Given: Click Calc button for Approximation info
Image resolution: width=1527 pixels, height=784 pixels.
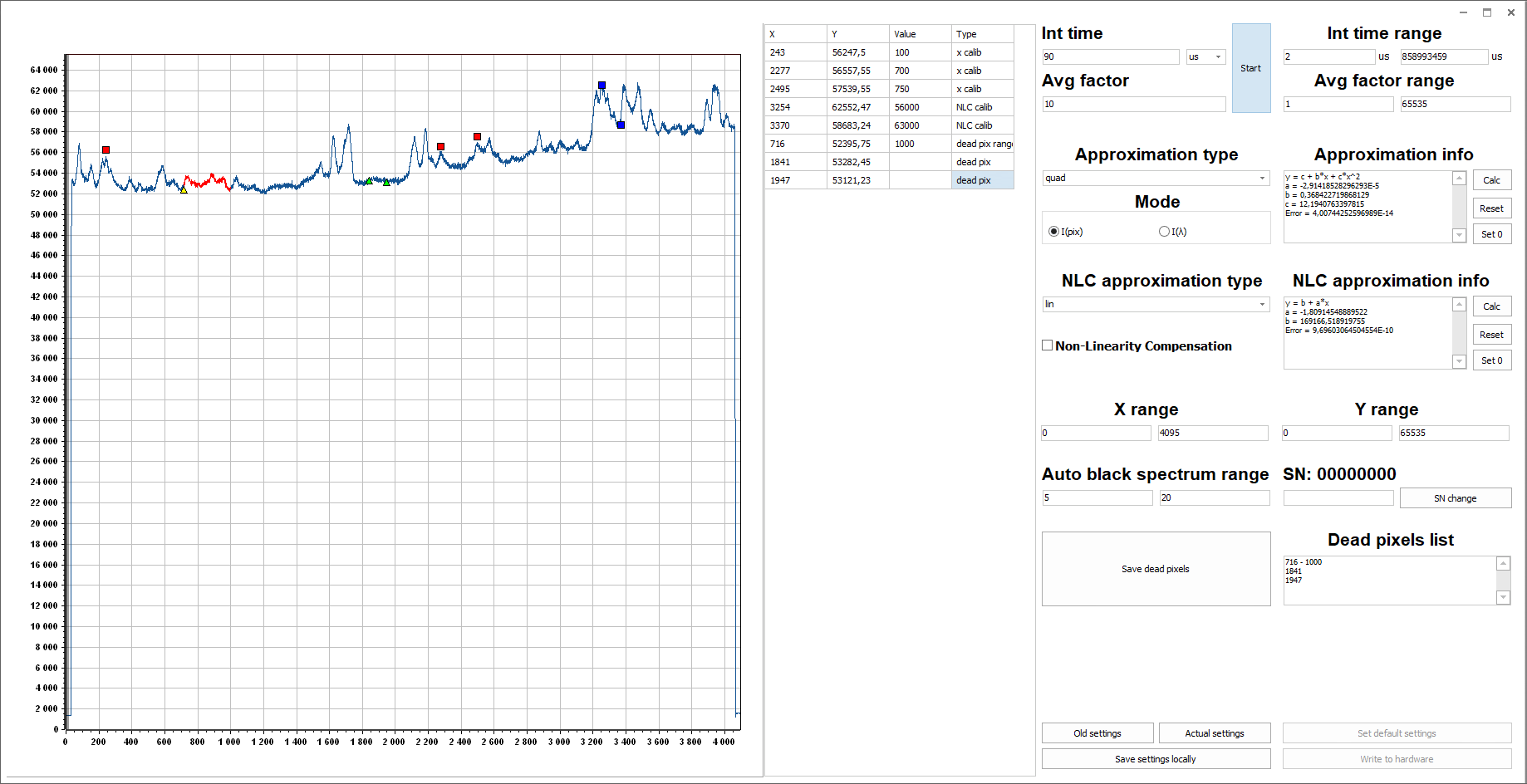Looking at the screenshot, I should [1491, 180].
